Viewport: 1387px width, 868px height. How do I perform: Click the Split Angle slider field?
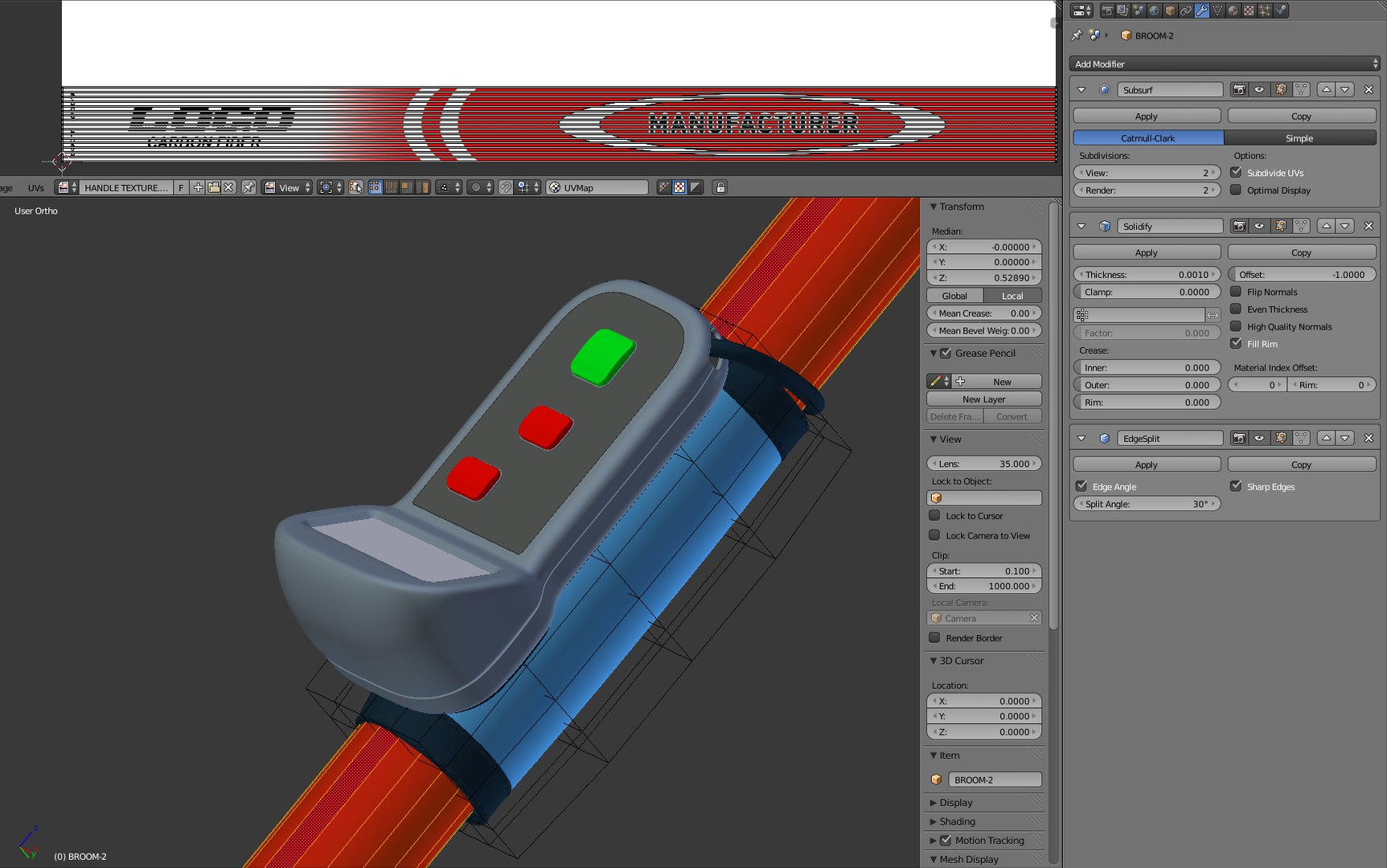click(x=1147, y=504)
